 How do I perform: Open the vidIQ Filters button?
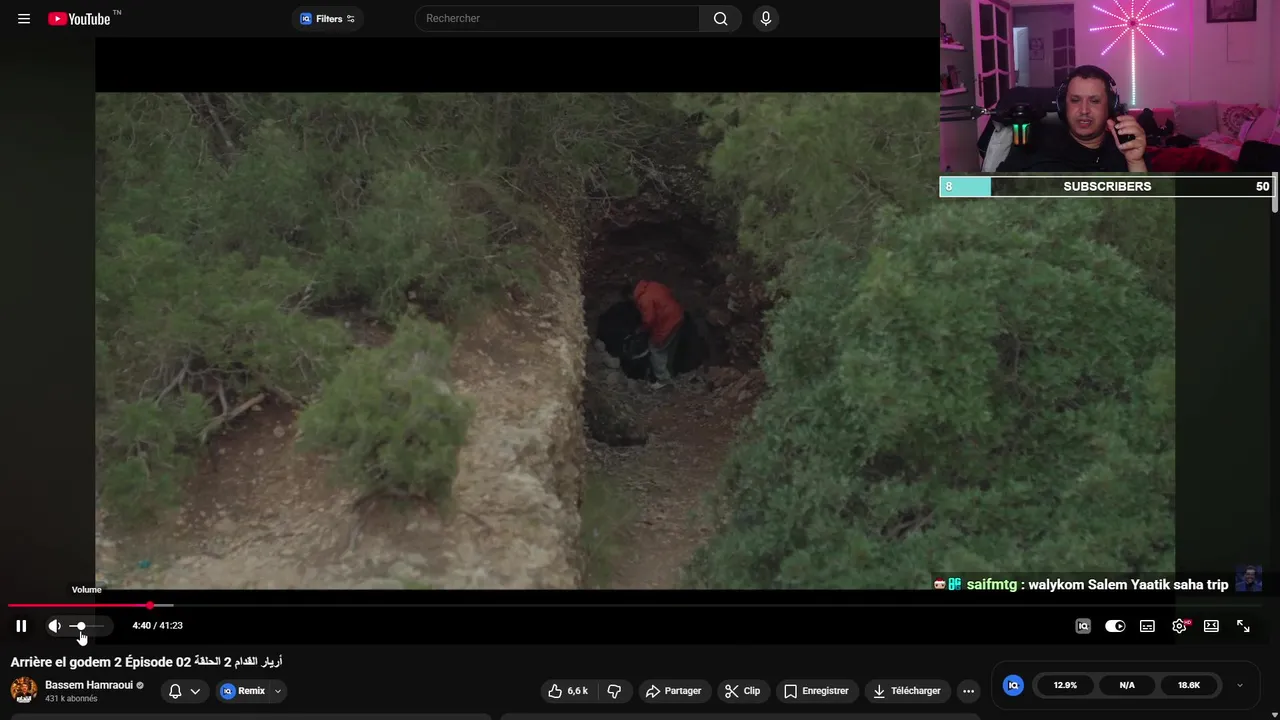tap(328, 19)
